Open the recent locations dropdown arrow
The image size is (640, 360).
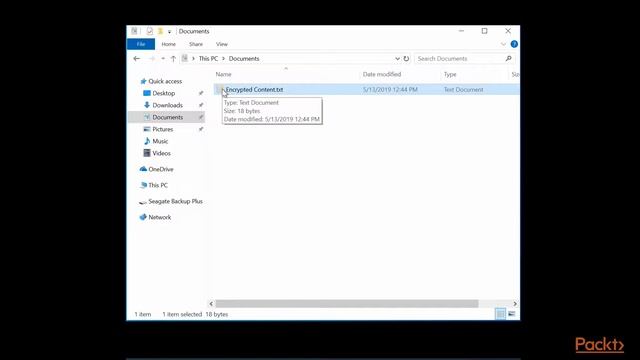point(163,59)
